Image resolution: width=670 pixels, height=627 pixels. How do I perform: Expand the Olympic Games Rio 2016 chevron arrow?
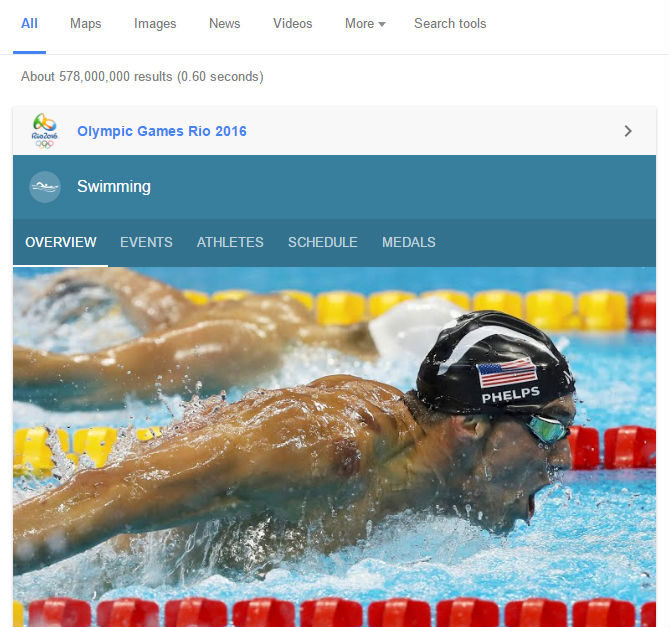click(x=628, y=131)
